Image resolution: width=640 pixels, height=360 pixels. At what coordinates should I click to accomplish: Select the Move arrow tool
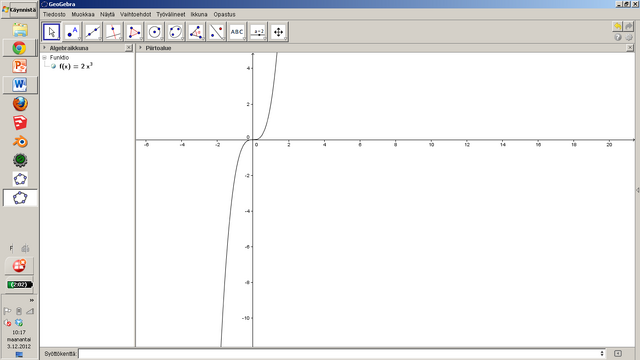coord(51,32)
